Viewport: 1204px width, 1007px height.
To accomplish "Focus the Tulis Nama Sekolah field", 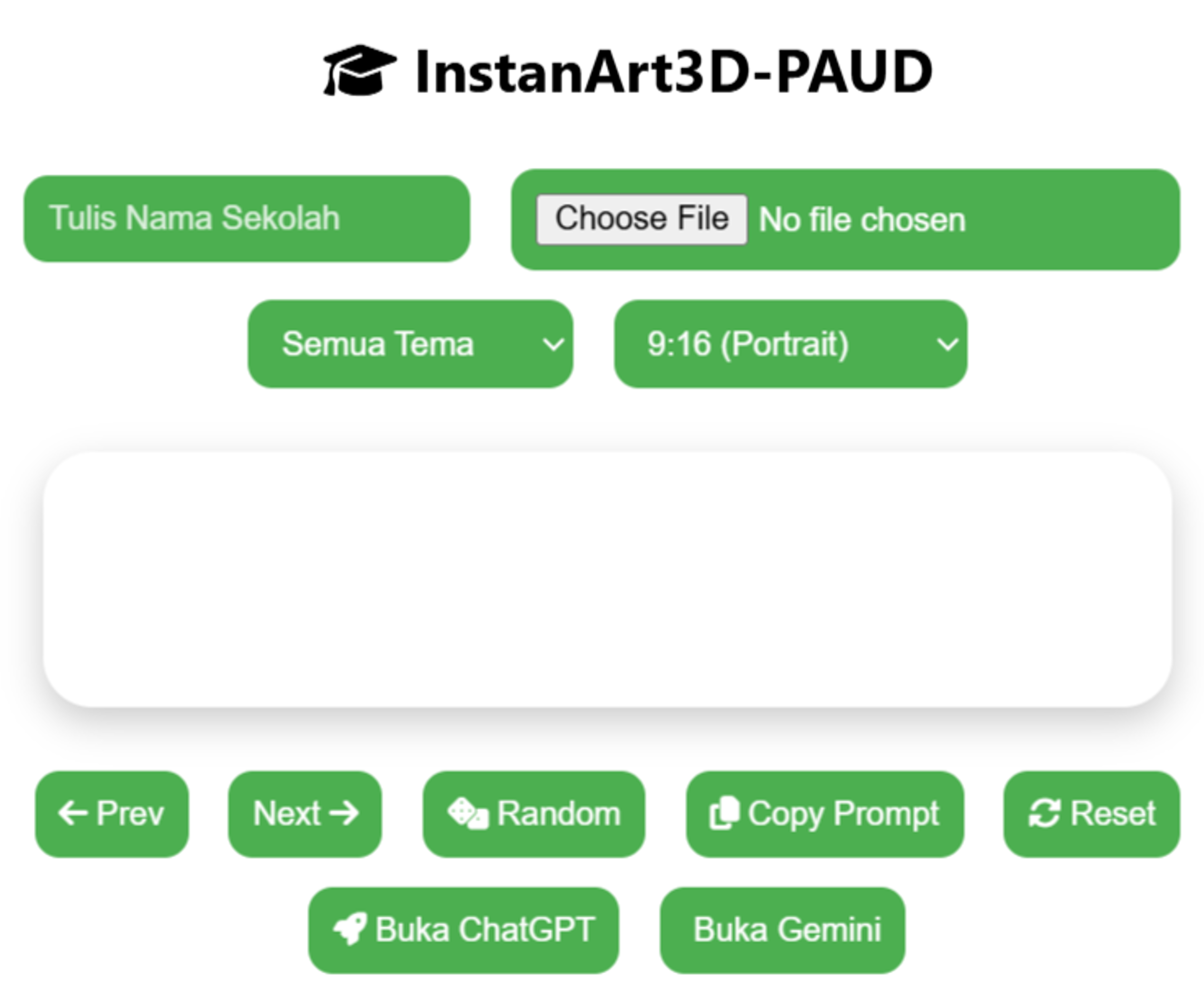I will (x=247, y=219).
